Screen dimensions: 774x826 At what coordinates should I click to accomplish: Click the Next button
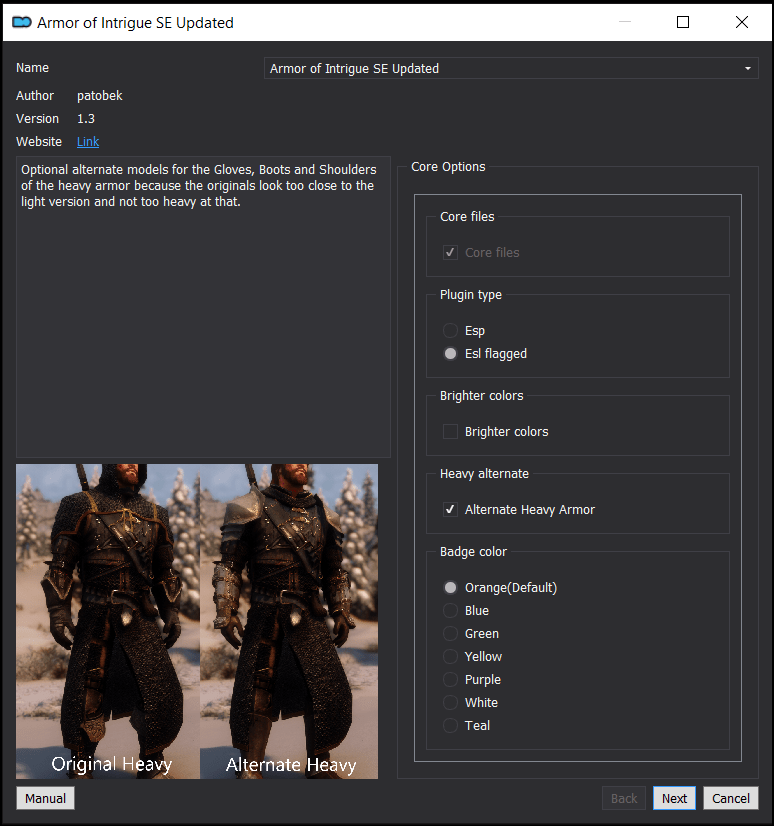(674, 798)
